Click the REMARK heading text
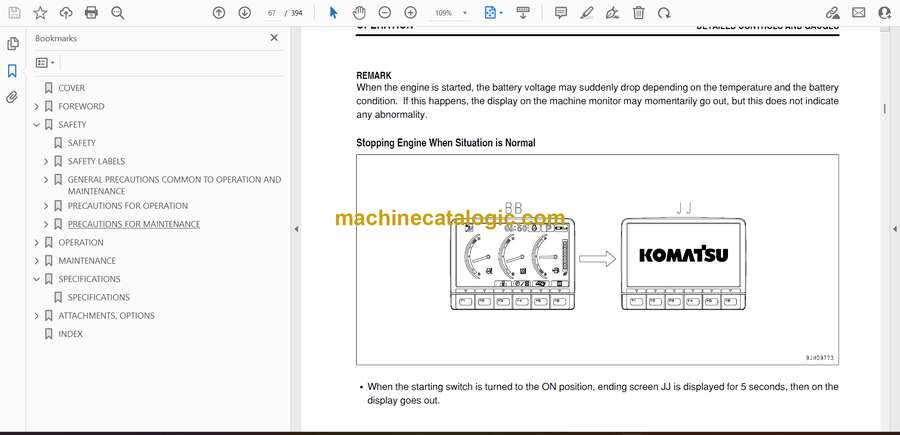 tap(374, 75)
